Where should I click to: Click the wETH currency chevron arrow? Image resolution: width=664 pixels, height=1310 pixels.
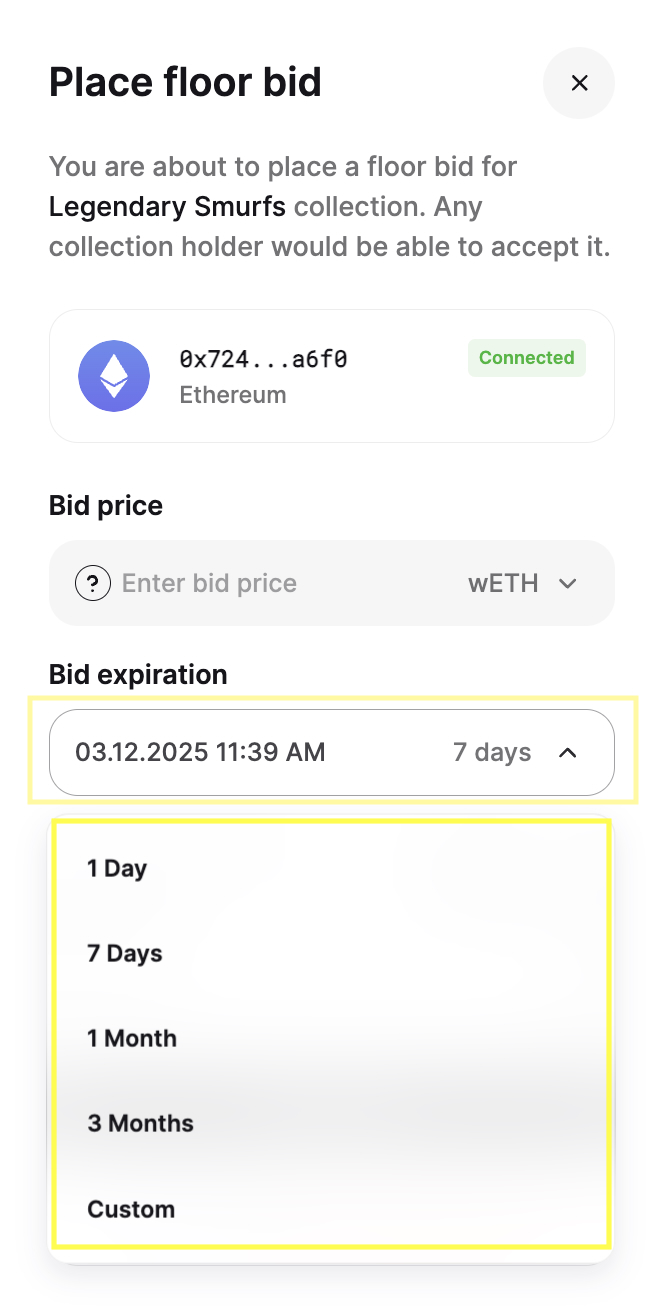coord(568,583)
